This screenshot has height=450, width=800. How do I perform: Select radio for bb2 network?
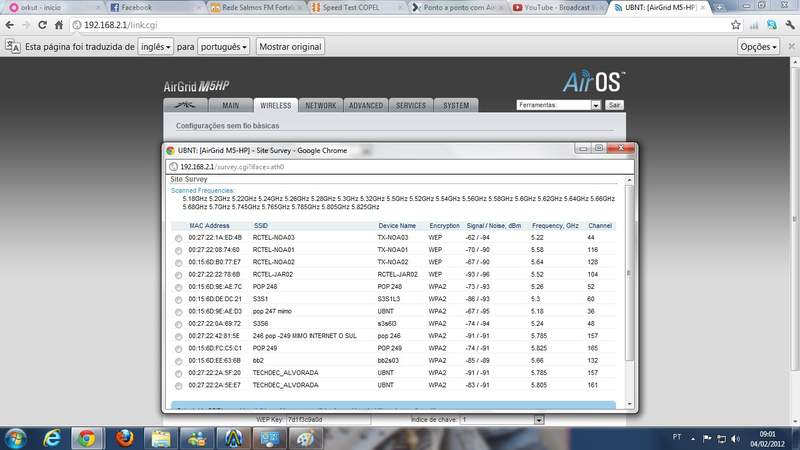coord(178,361)
